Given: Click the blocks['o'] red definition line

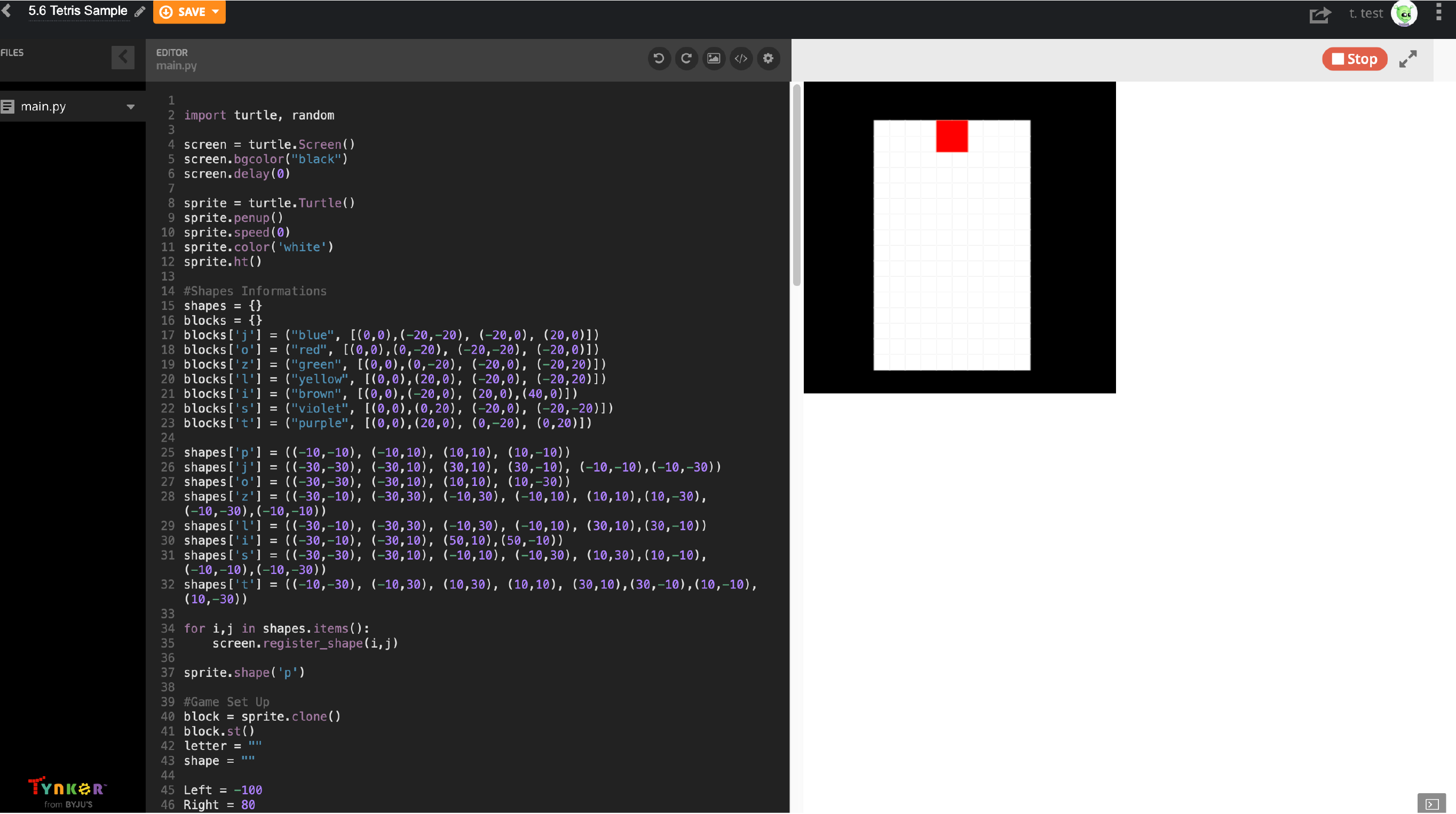Looking at the screenshot, I should coord(391,350).
